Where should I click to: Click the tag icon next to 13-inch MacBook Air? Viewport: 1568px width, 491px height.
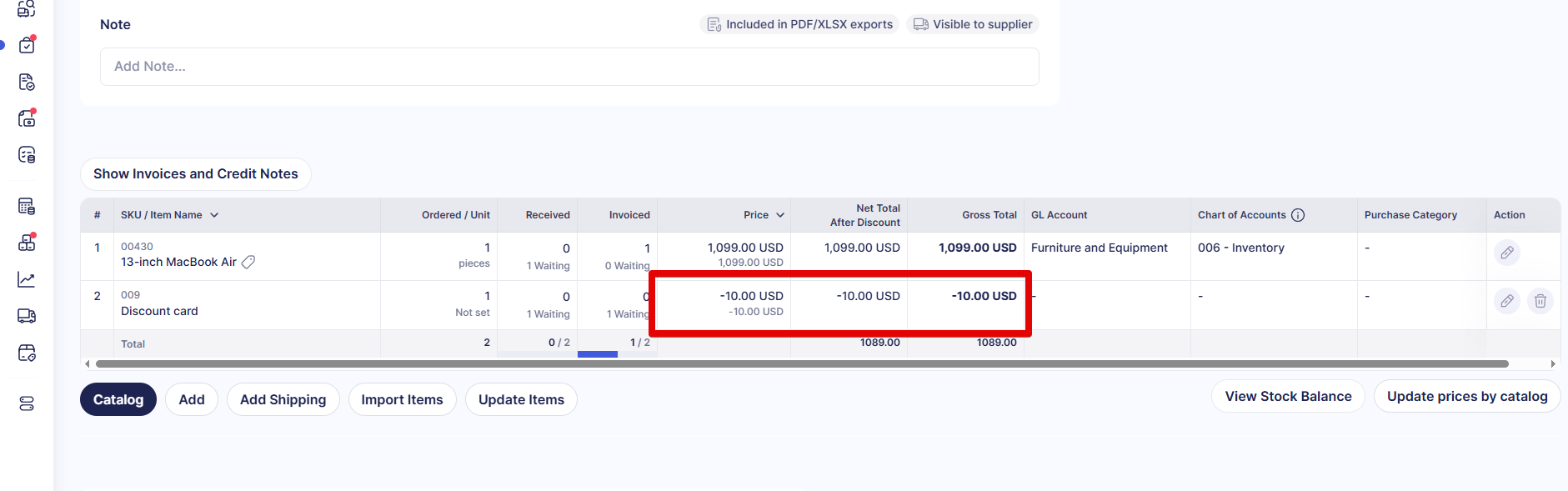click(248, 262)
